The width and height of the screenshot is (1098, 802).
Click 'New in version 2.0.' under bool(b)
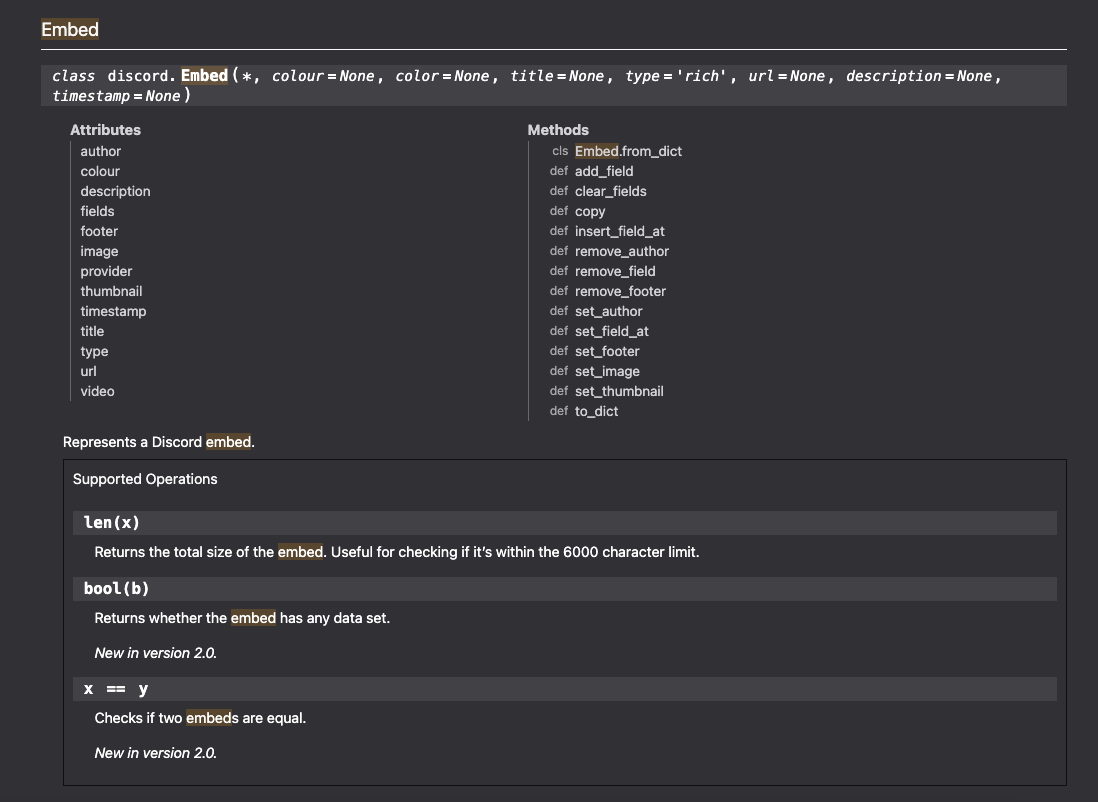[155, 653]
